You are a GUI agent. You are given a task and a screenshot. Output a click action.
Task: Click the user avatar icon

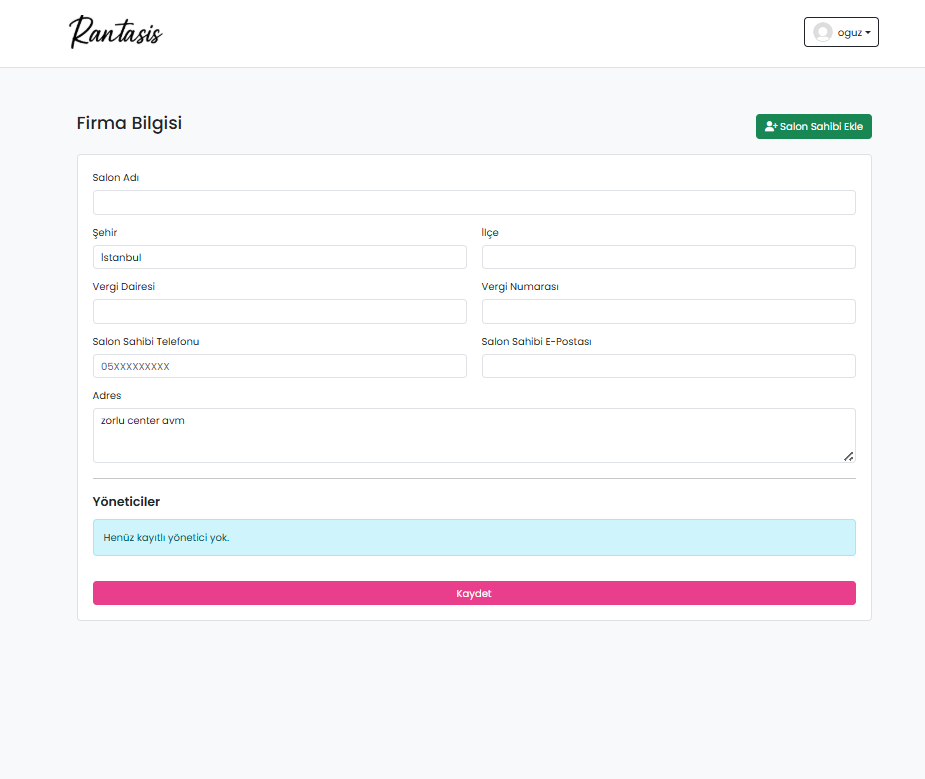point(822,32)
